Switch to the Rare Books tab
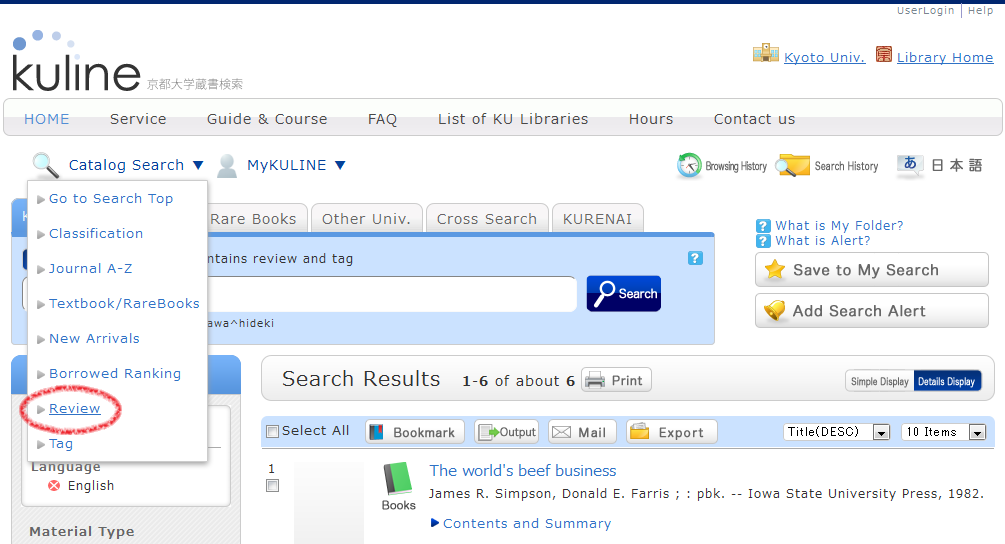The width and height of the screenshot is (1005, 544). tap(254, 218)
